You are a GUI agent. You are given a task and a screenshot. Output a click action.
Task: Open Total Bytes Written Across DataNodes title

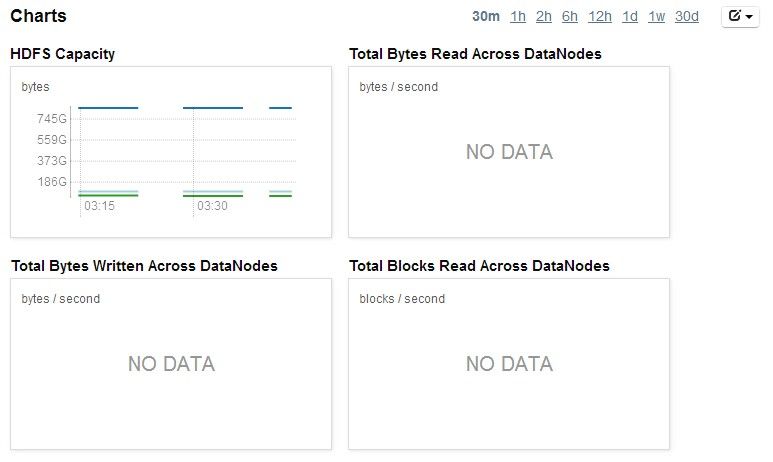144,266
